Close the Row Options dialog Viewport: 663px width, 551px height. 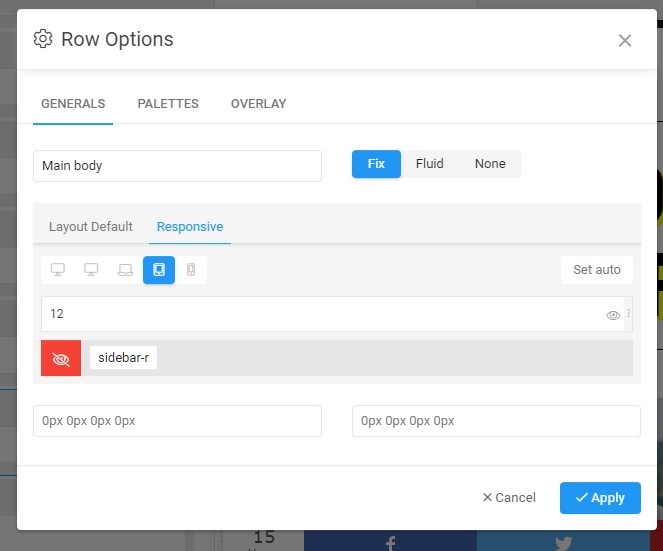(x=625, y=40)
